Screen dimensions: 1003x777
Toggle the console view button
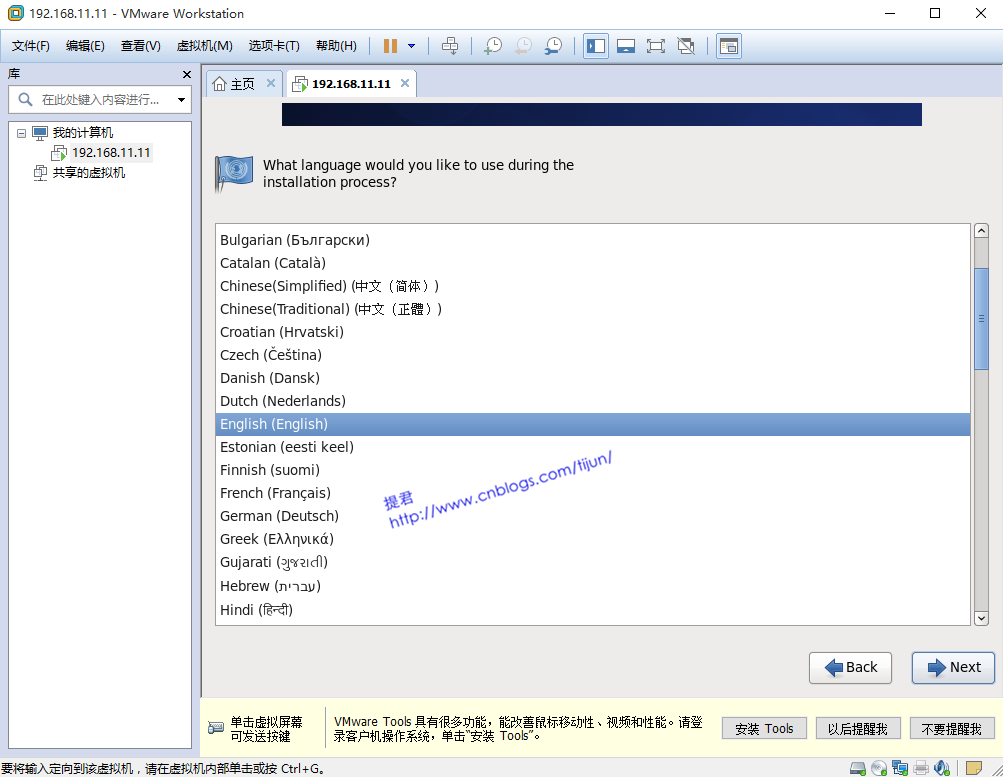click(729, 46)
